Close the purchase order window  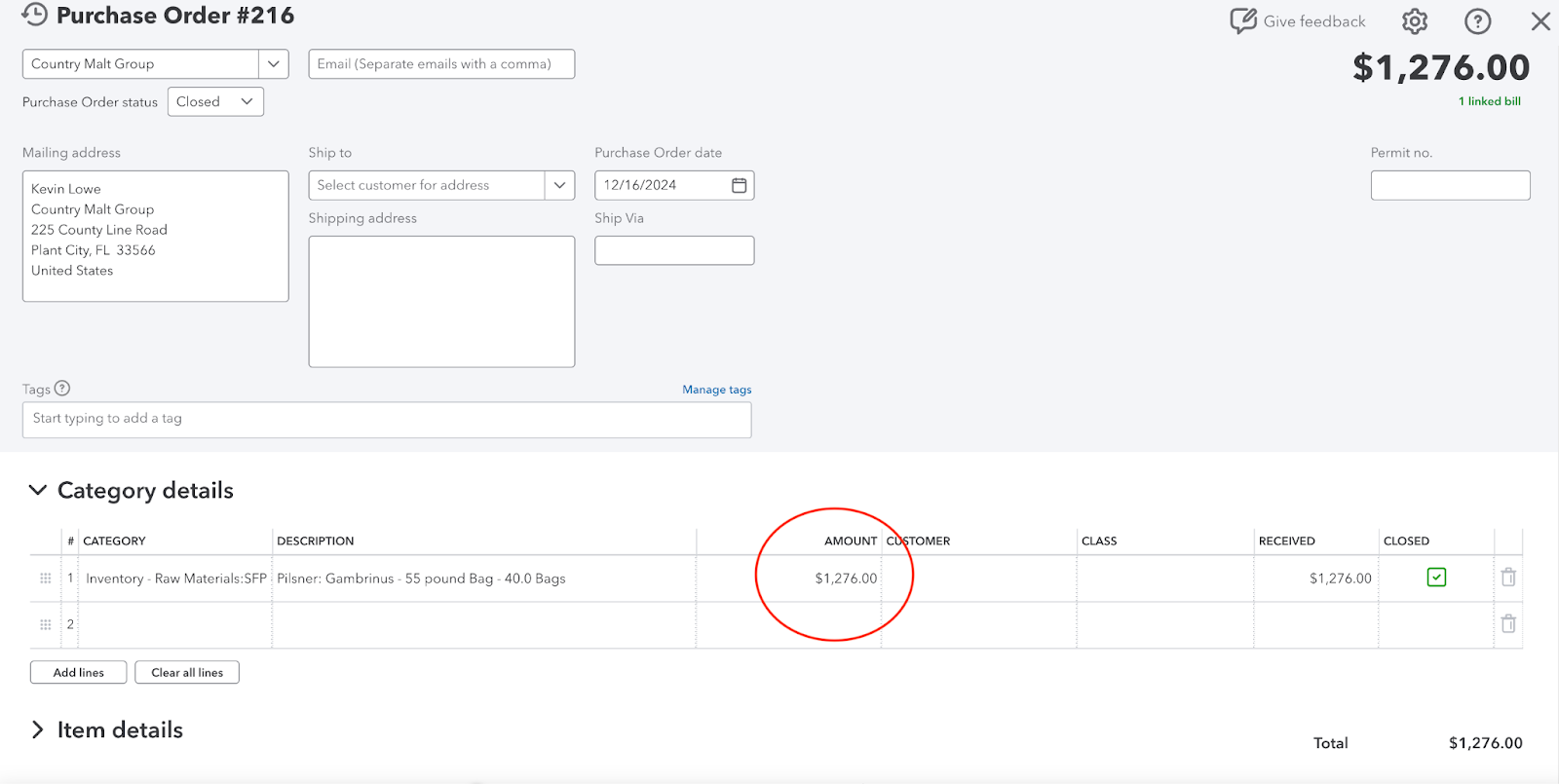click(1540, 21)
